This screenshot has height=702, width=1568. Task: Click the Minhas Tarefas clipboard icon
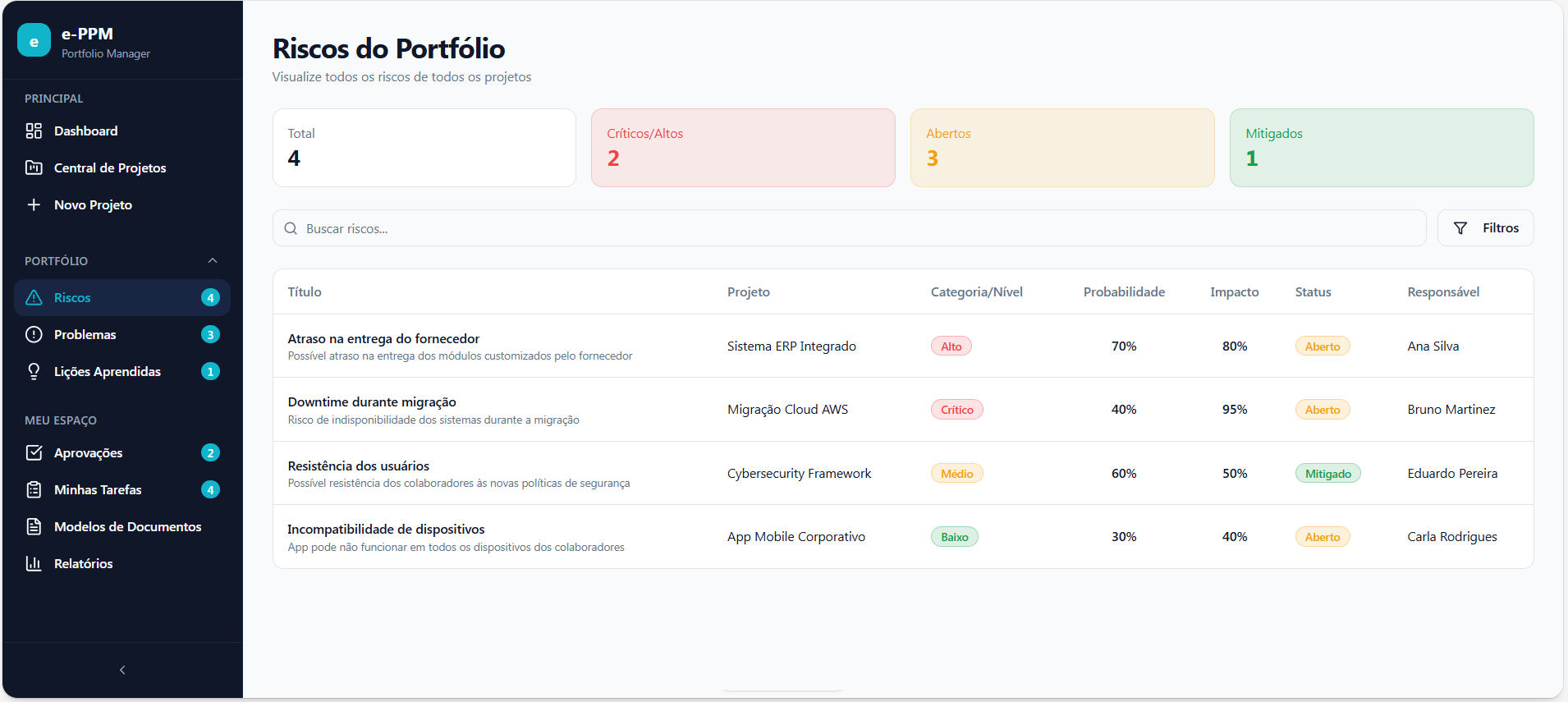pos(34,489)
